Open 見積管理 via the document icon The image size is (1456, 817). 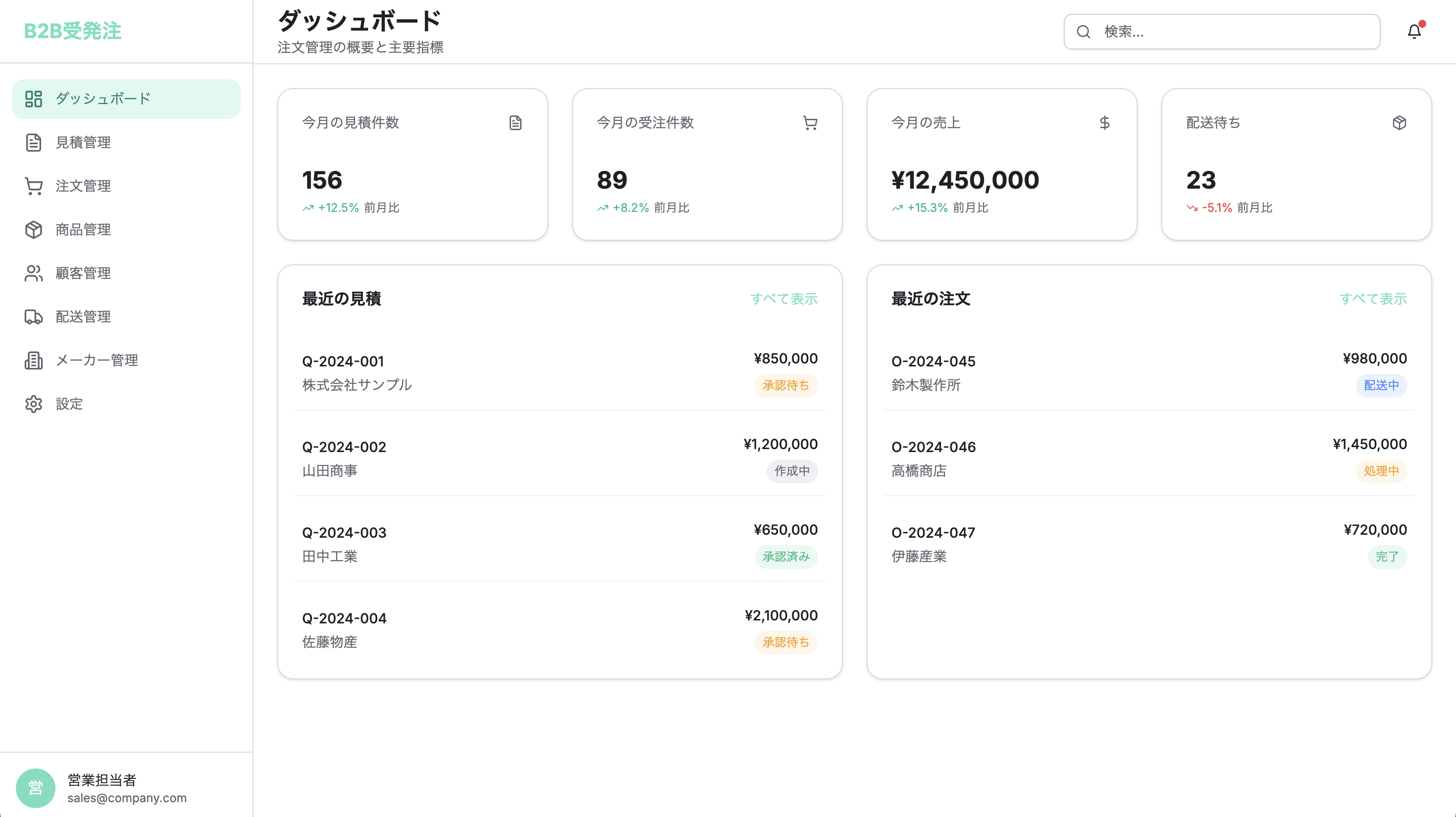[x=34, y=143]
